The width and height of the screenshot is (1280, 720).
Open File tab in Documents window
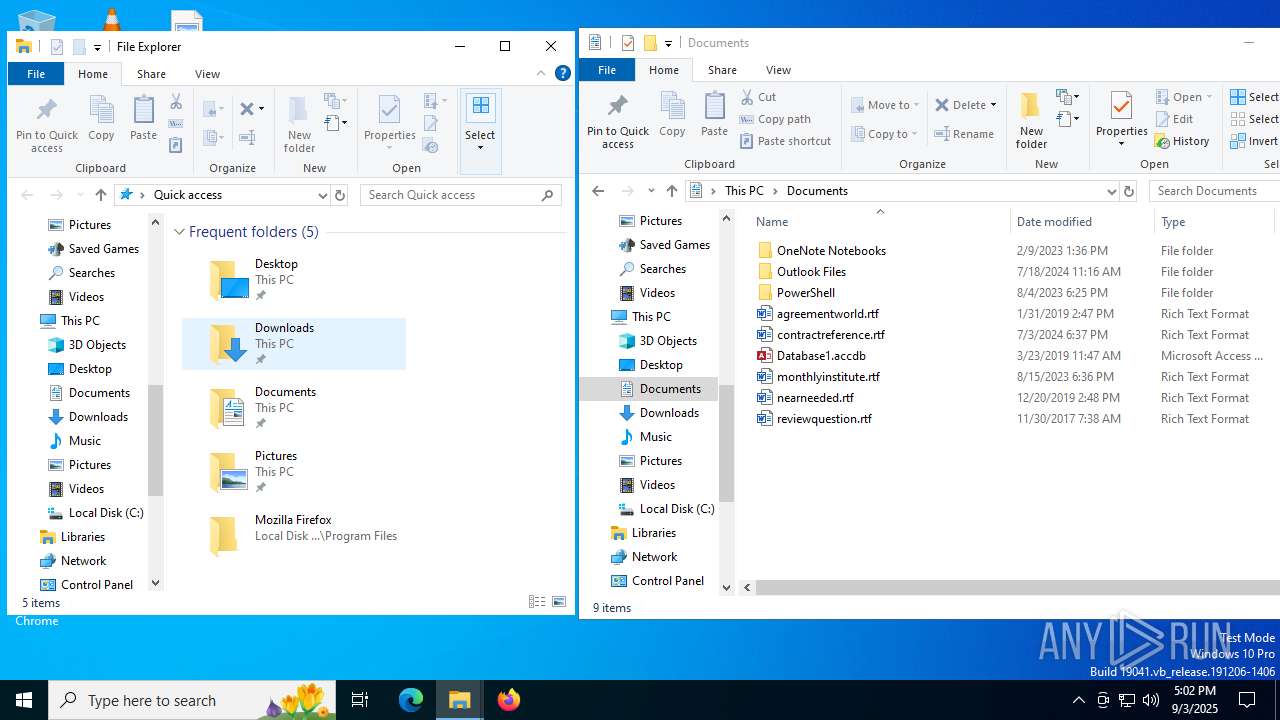[607, 70]
